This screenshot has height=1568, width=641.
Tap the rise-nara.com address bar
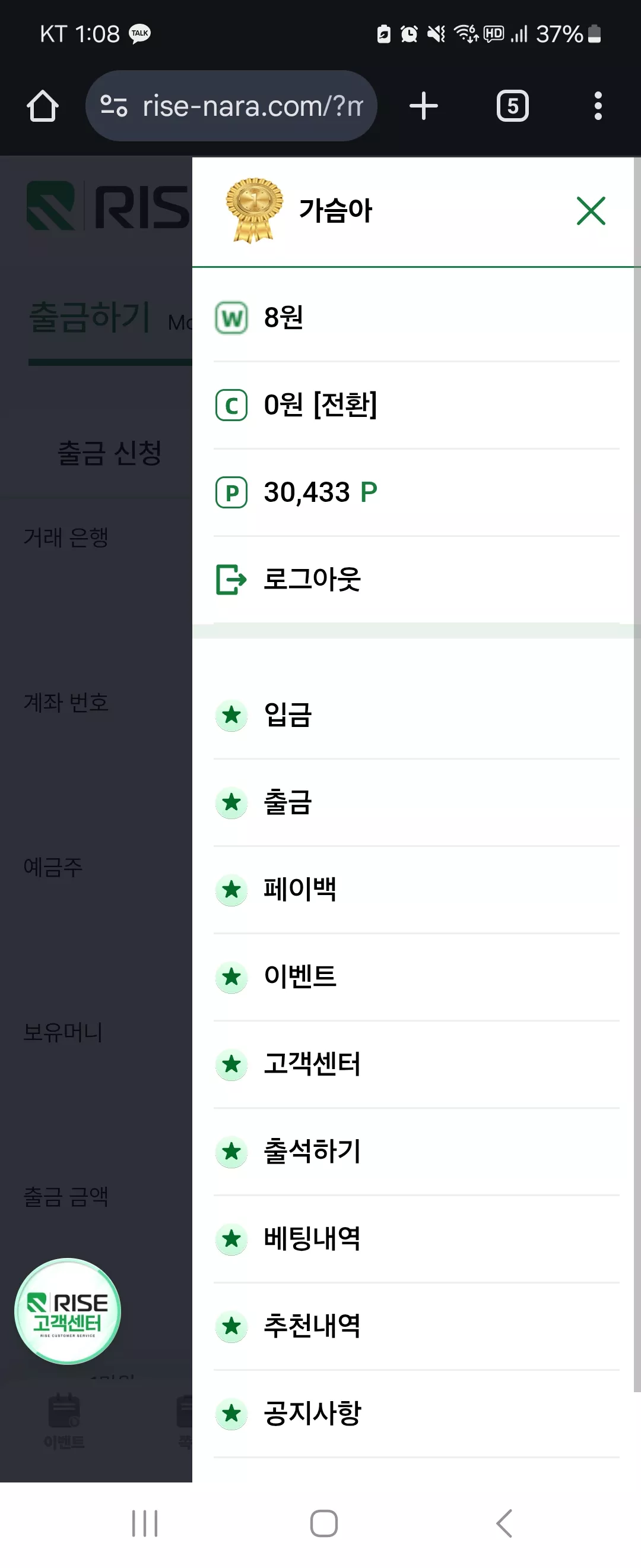coord(231,106)
